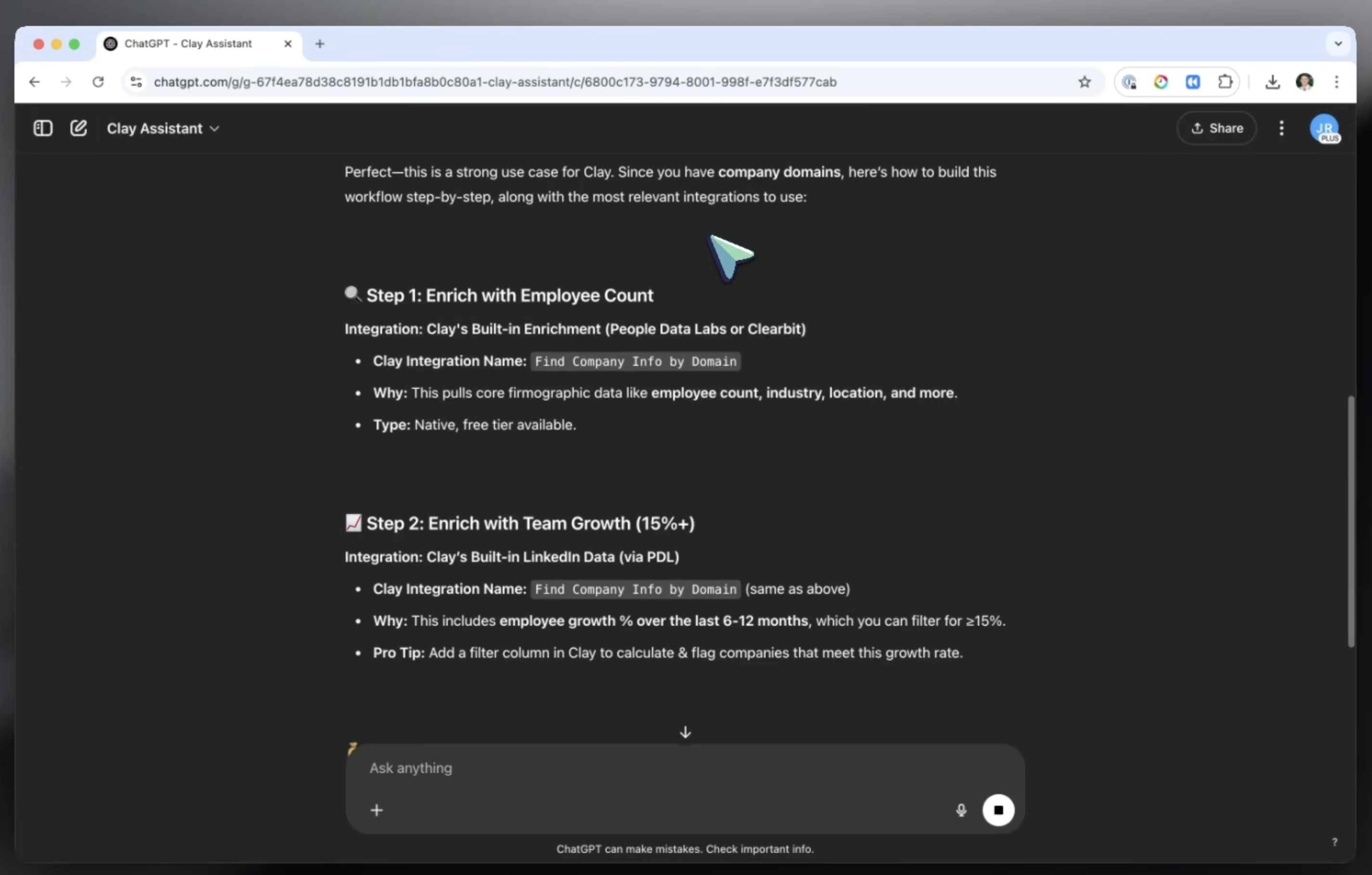The width and height of the screenshot is (1372, 875).
Task: Open a new browser tab with plus
Action: pyautogui.click(x=320, y=44)
